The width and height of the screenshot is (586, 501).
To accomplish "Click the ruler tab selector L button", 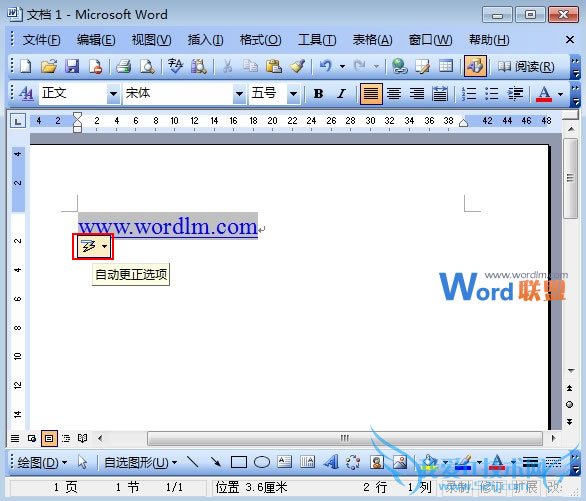I will pyautogui.click(x=18, y=121).
